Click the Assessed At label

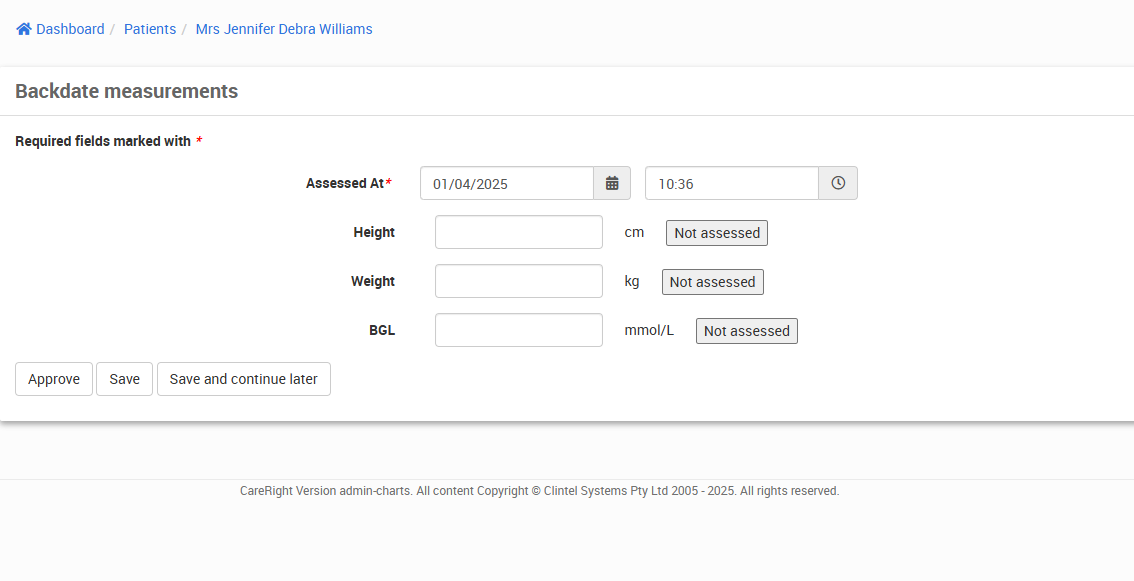coord(345,183)
